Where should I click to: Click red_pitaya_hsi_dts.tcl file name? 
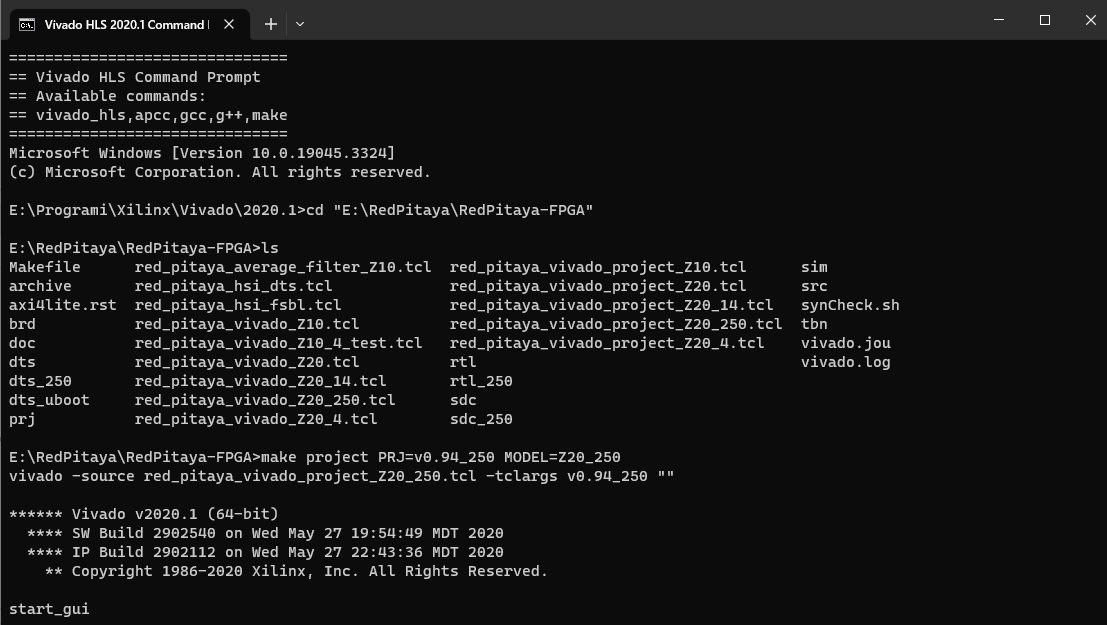pos(234,287)
